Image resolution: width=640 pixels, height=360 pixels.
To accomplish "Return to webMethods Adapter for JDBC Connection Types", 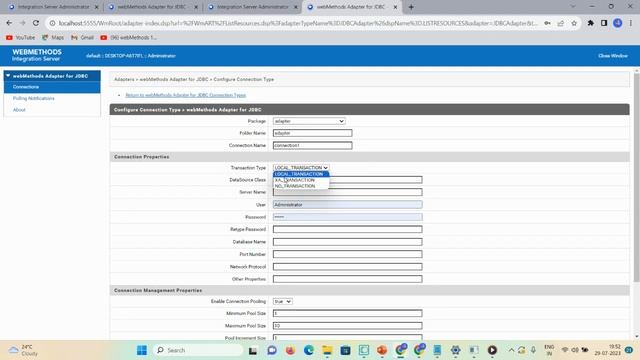I will [186, 95].
